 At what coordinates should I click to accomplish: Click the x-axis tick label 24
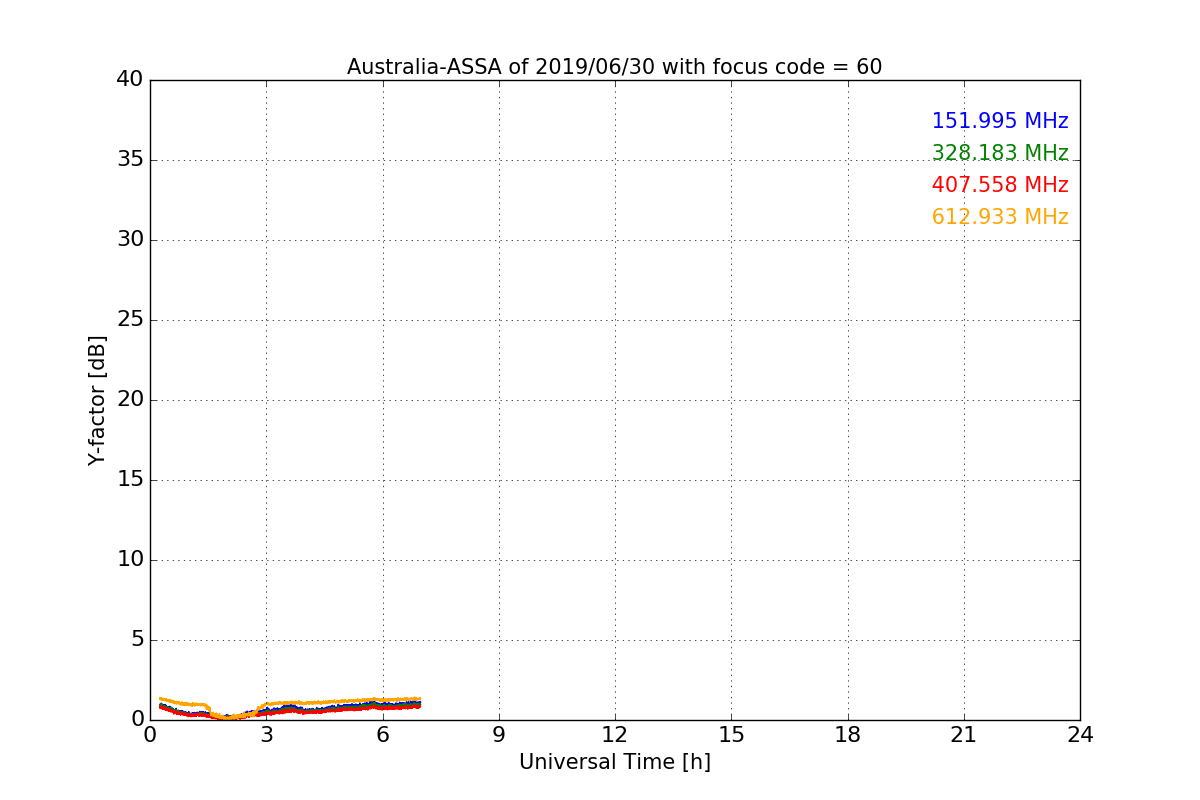(1080, 735)
